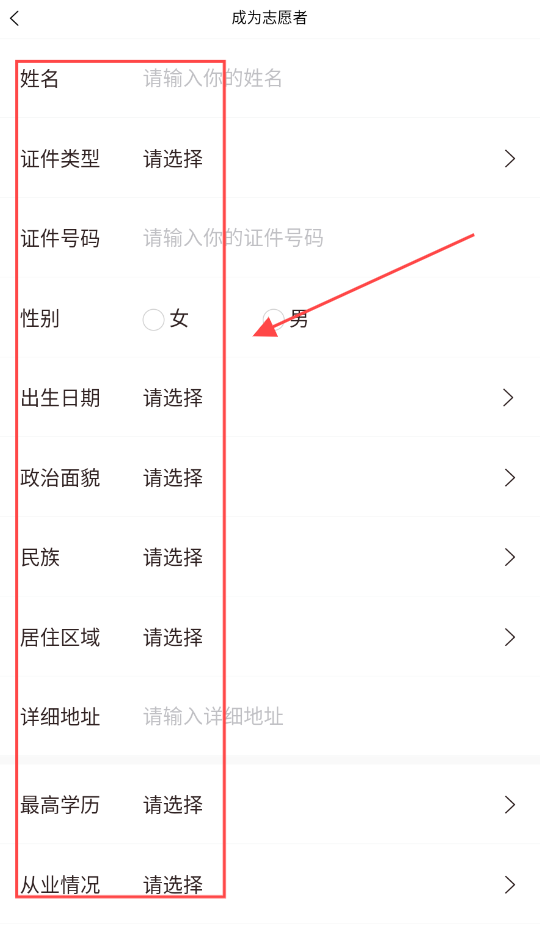Go back using the top-left arrow
Viewport: 540px width, 948px height.
click(15, 18)
